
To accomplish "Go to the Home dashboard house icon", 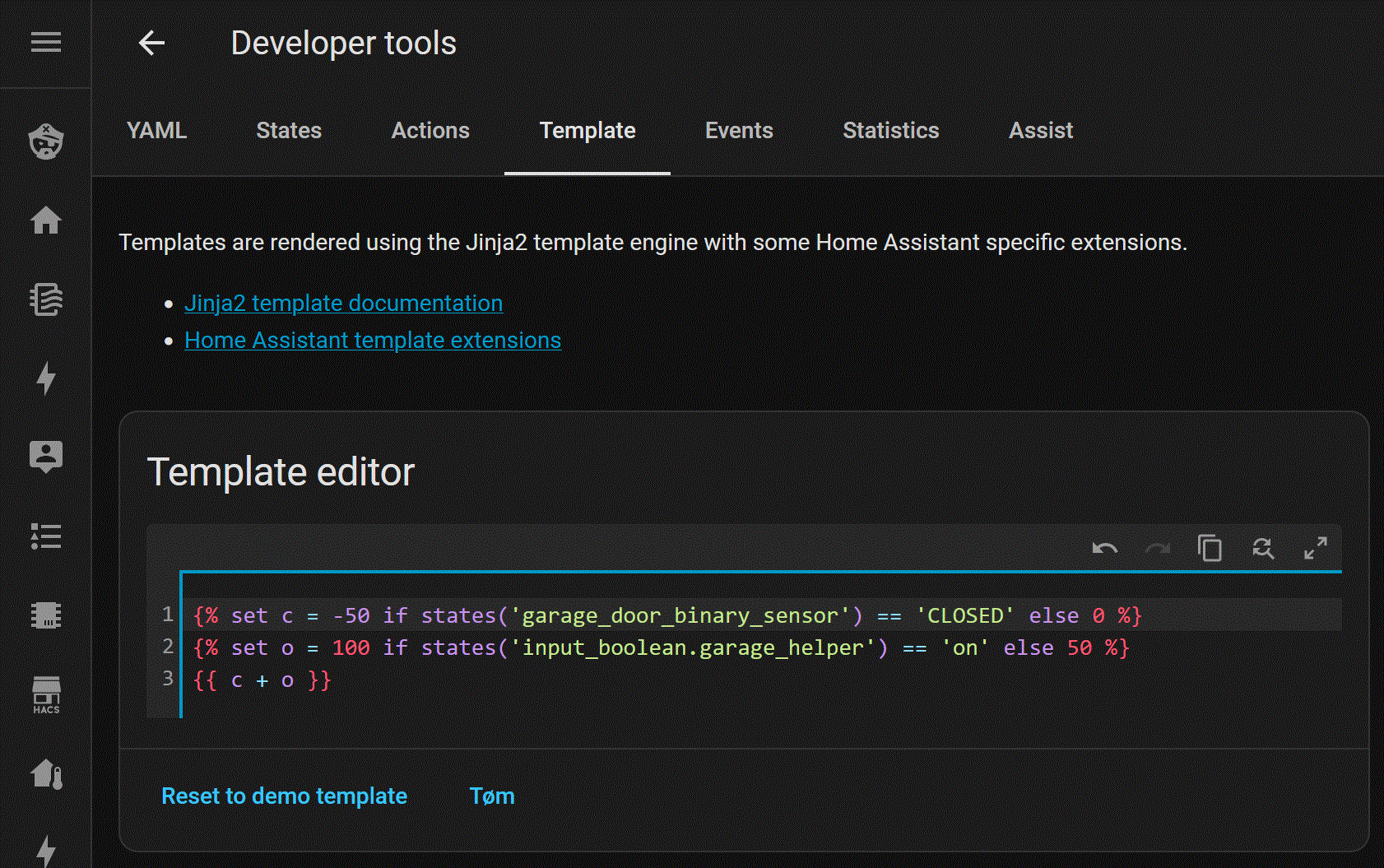I will point(46,220).
